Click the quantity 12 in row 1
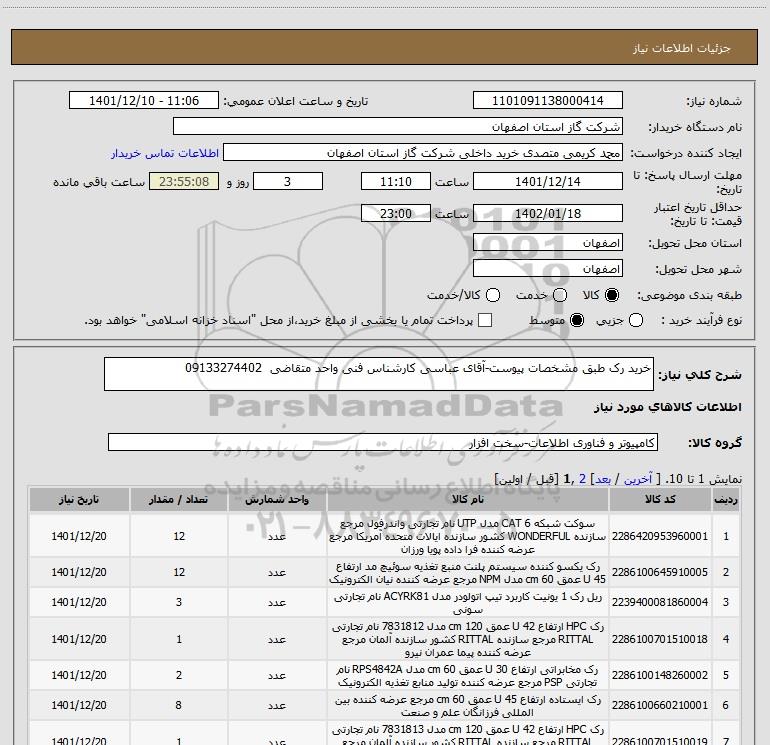Screen dimensions: 770x745 [x=179, y=536]
